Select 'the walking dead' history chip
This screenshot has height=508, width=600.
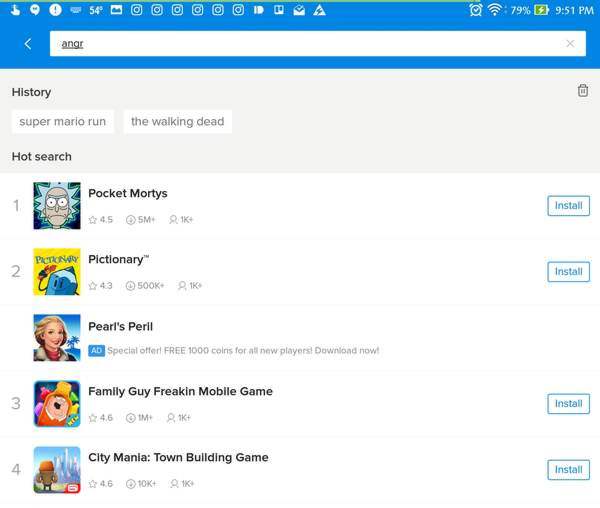(x=178, y=122)
